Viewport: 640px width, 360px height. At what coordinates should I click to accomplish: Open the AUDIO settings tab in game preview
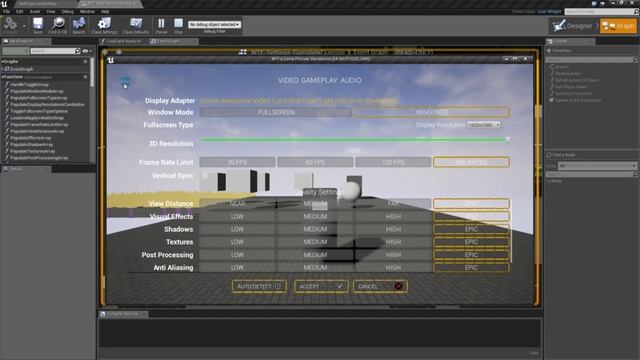351,80
